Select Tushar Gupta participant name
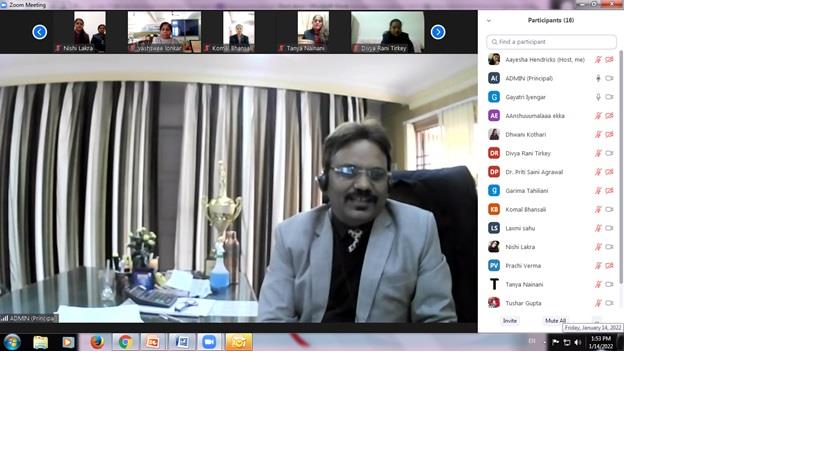 (x=523, y=303)
